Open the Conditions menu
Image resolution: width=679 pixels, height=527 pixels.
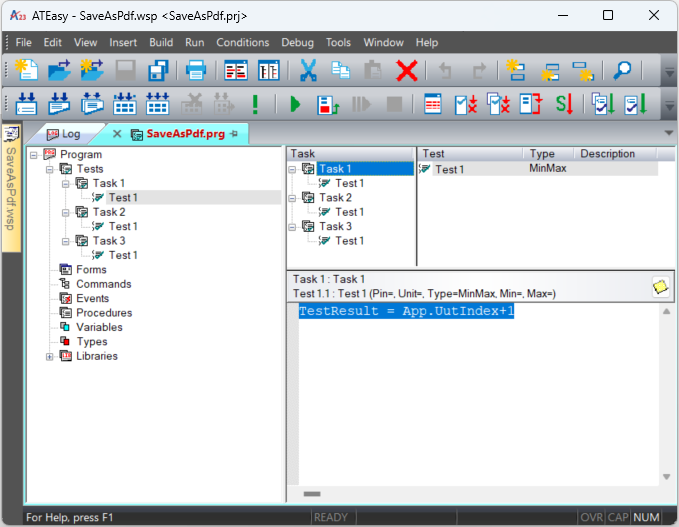tap(242, 42)
